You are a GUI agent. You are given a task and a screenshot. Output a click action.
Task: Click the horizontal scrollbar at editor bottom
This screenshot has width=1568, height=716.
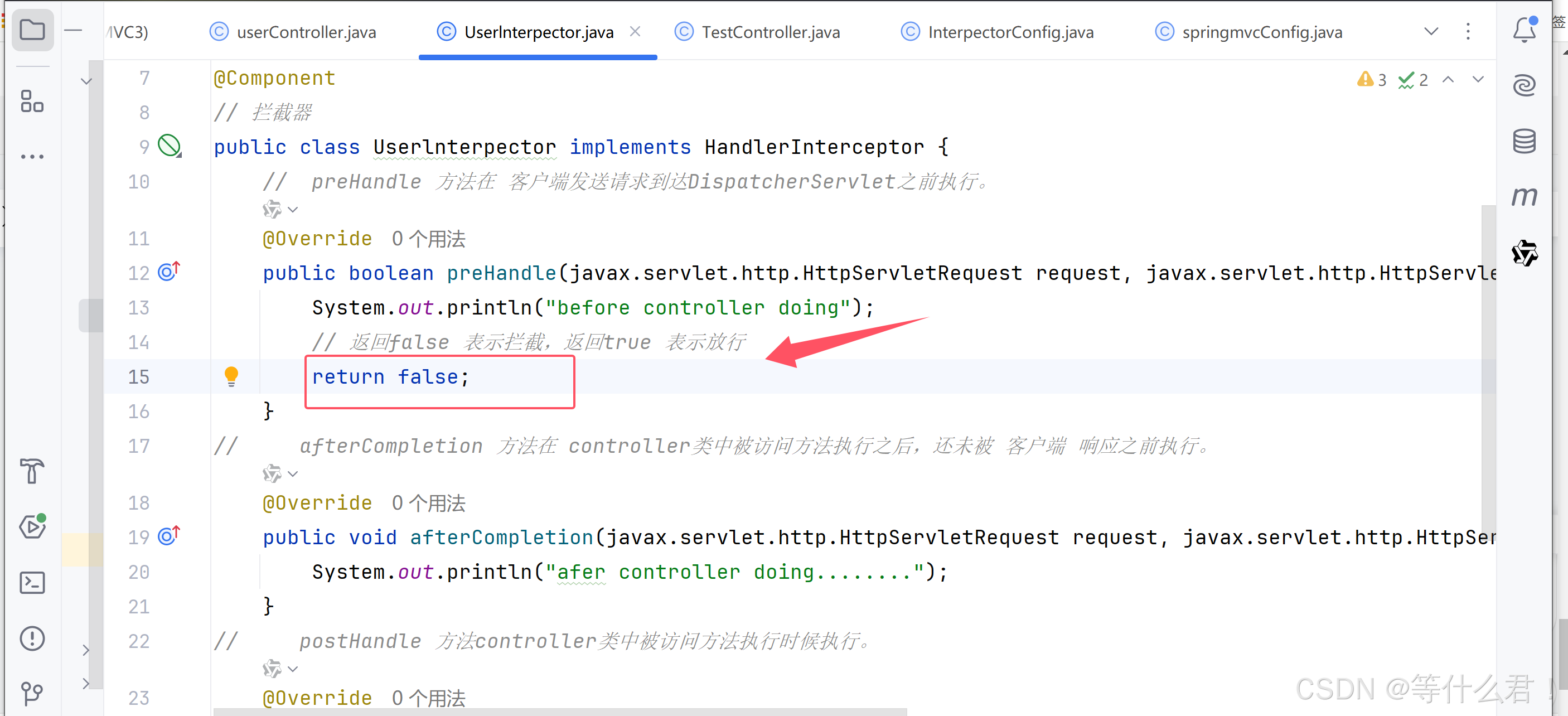560,711
